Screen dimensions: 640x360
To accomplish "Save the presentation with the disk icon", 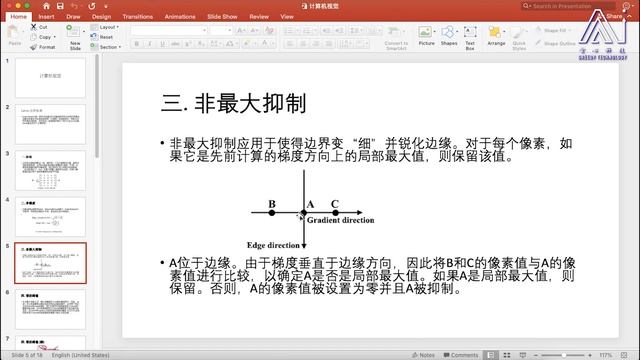I will pyautogui.click(x=60, y=6).
